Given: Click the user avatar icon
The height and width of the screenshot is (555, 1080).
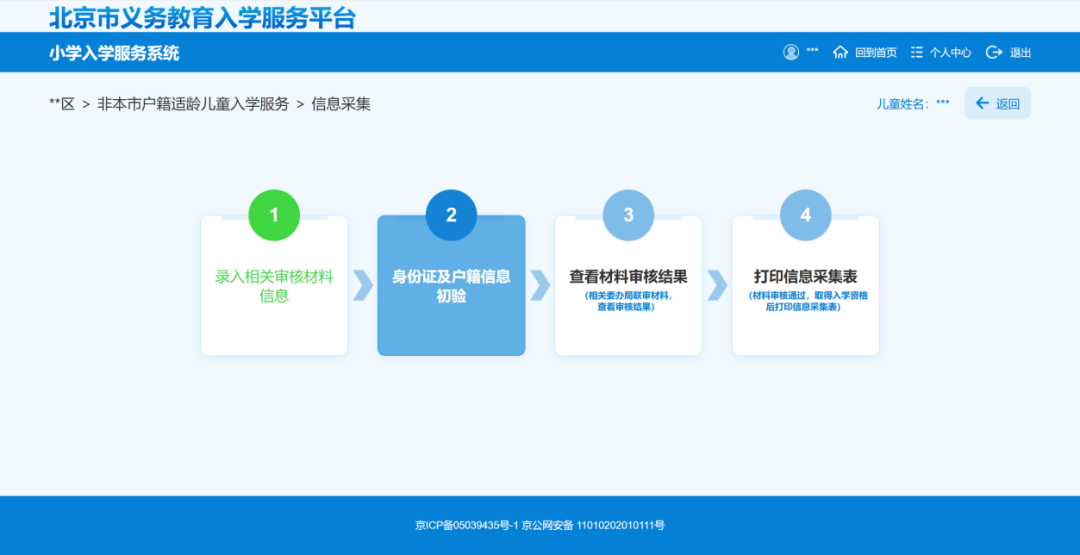Looking at the screenshot, I should coord(791,52).
